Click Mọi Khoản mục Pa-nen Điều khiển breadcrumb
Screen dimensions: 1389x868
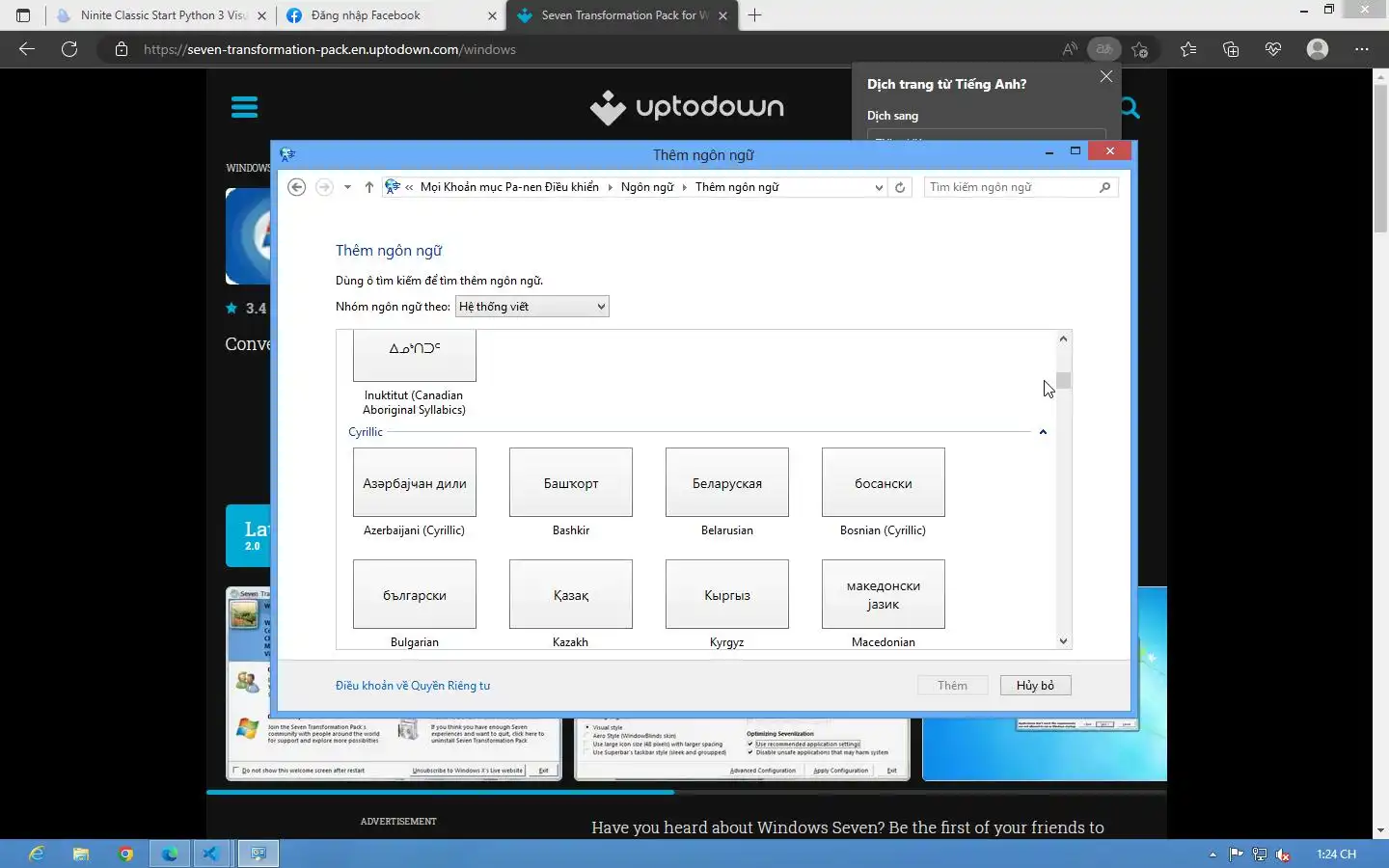tap(509, 187)
